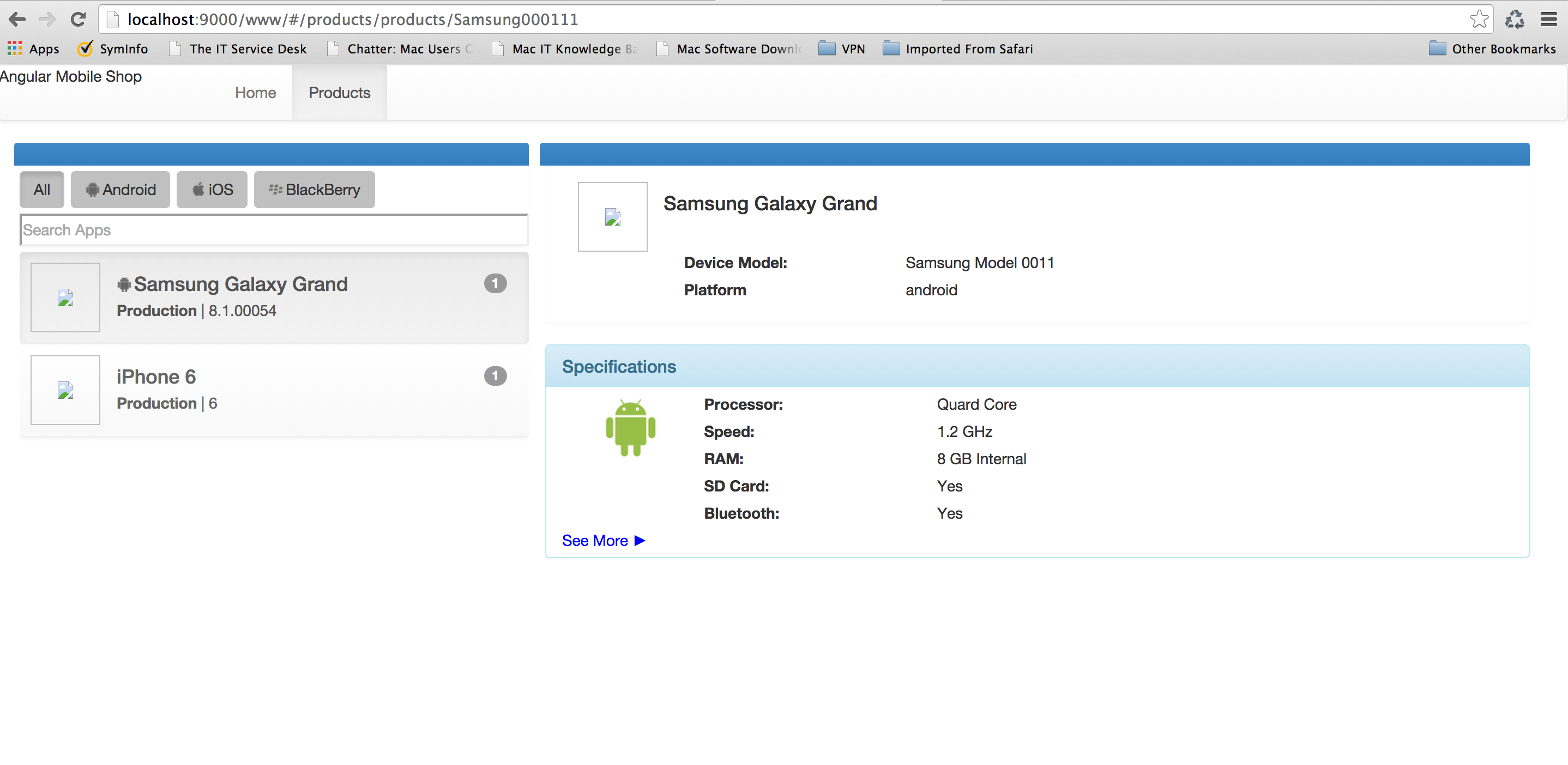Expand specifications with See More
The image size is (1568, 765).
tap(603, 541)
